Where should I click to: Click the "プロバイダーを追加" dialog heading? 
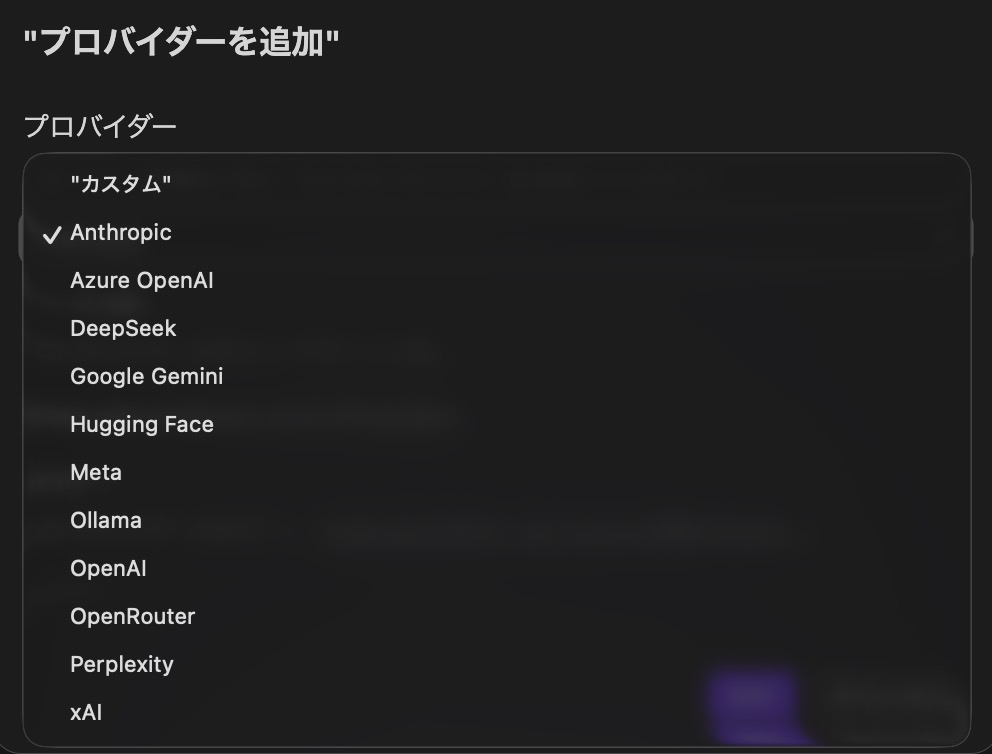(181, 43)
